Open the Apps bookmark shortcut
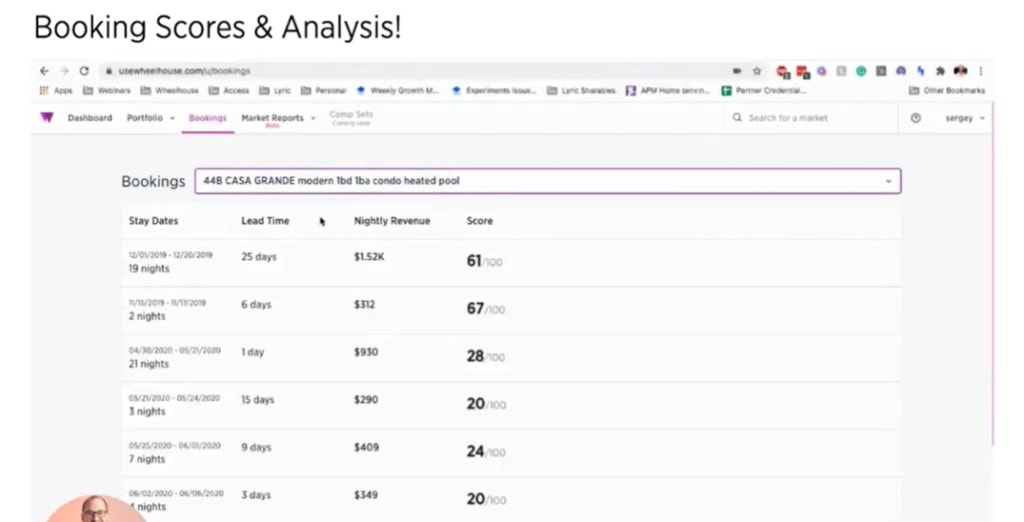 (x=56, y=90)
